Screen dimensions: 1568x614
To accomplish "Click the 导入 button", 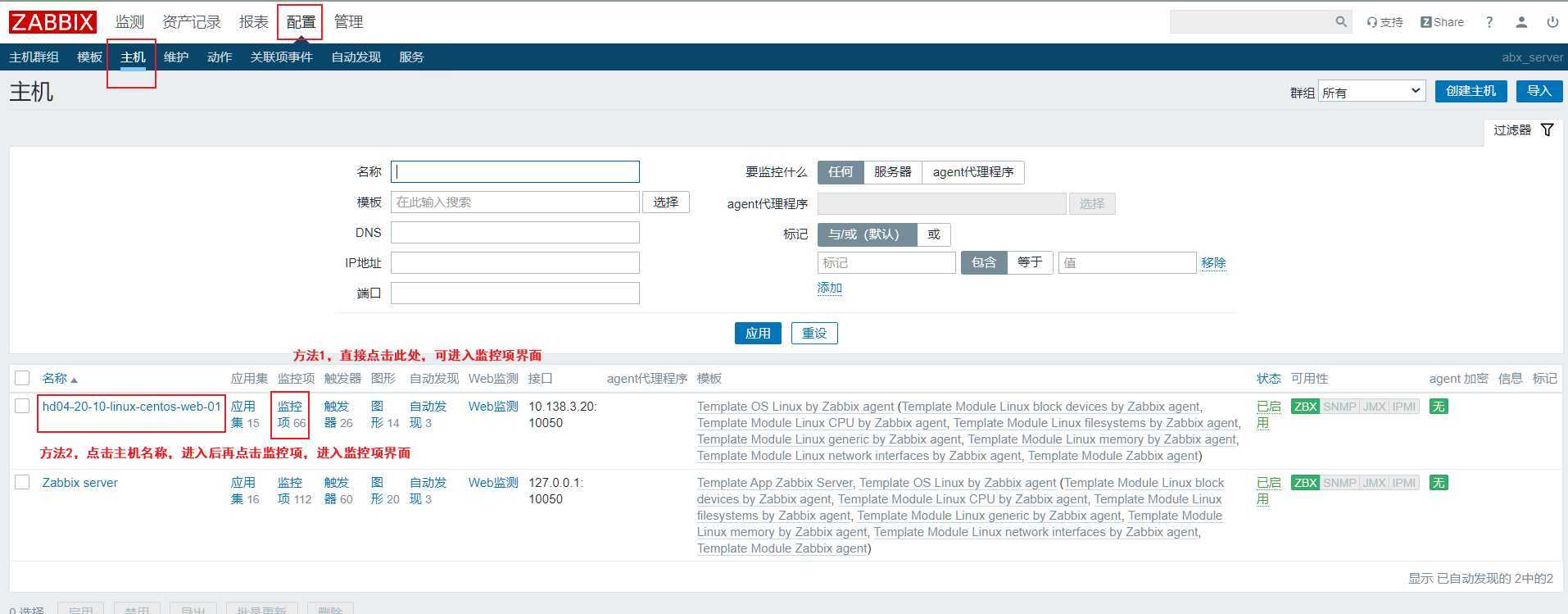I will 1539,91.
